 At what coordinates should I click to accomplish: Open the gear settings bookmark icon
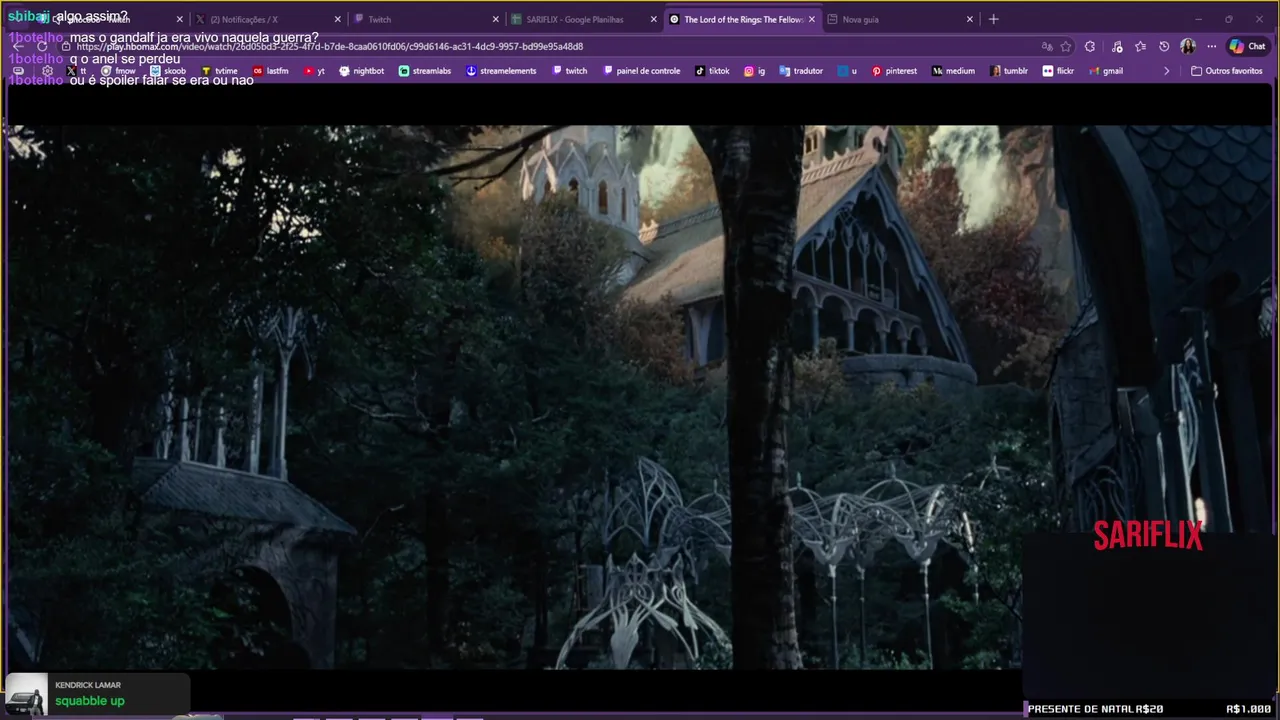pos(47,71)
